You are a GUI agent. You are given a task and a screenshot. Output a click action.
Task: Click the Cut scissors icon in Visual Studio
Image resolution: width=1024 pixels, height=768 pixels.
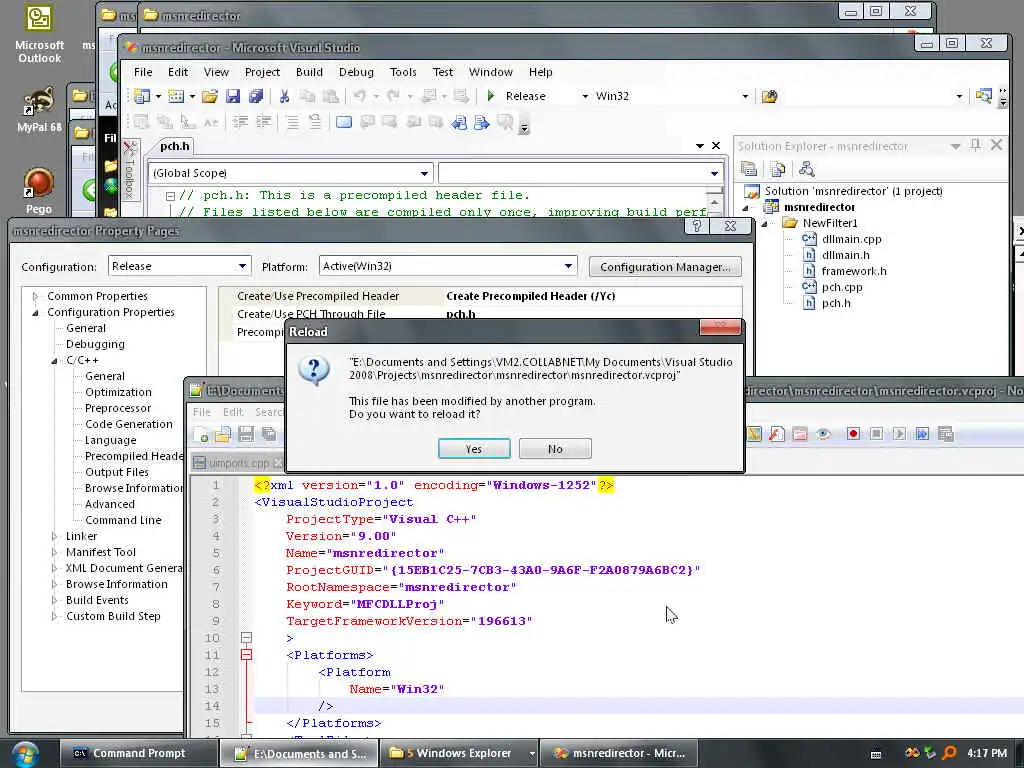coord(284,97)
